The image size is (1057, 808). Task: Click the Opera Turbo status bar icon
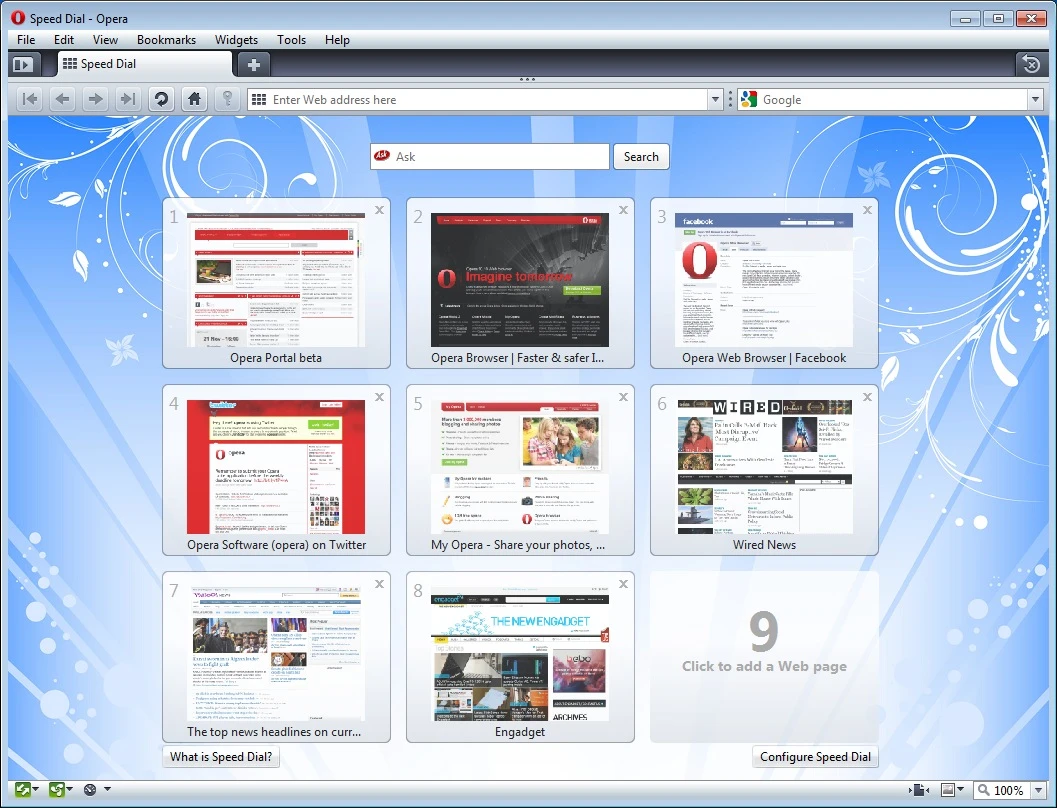90,789
